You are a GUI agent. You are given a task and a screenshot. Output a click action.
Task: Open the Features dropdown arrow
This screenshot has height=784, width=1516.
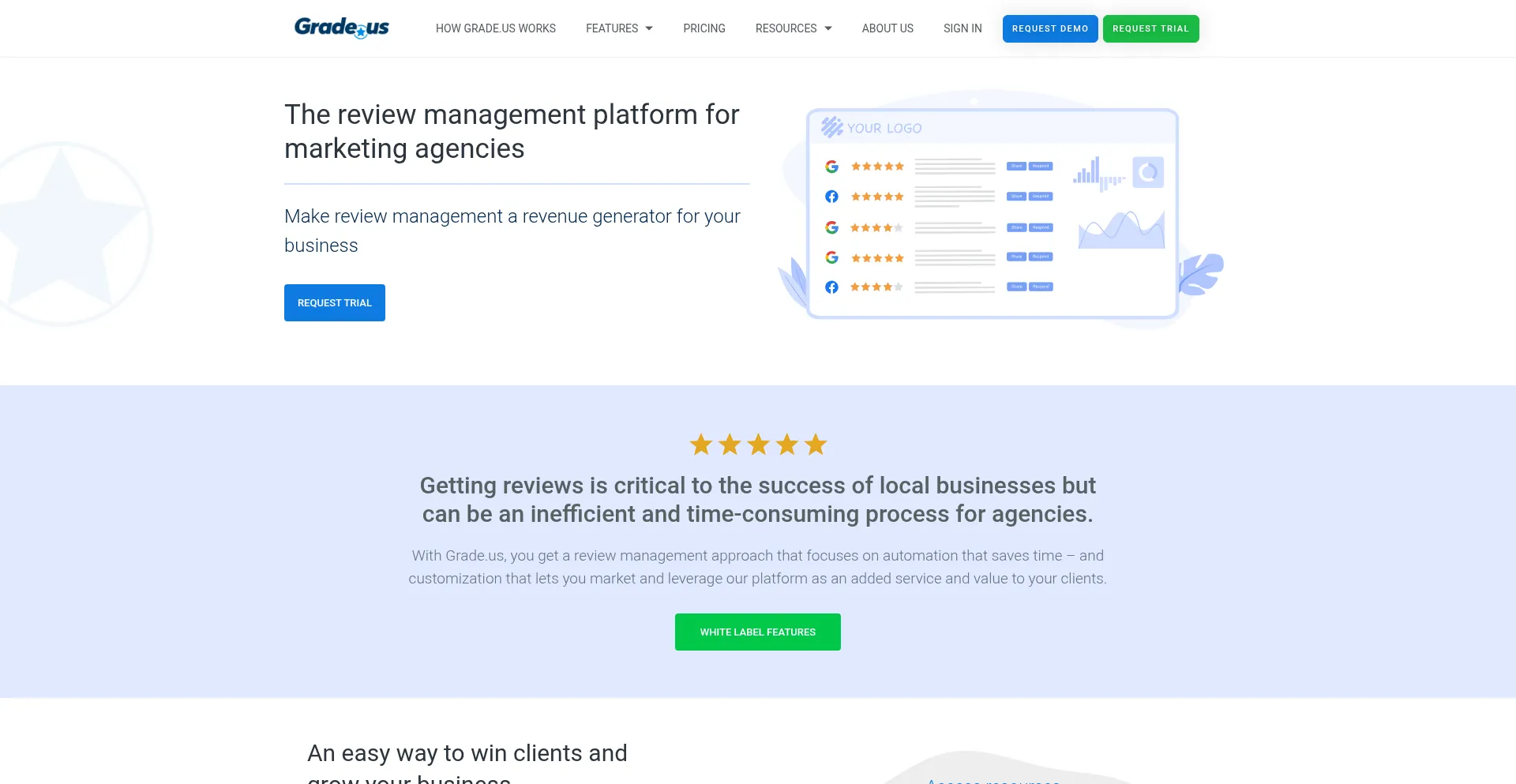pos(649,28)
